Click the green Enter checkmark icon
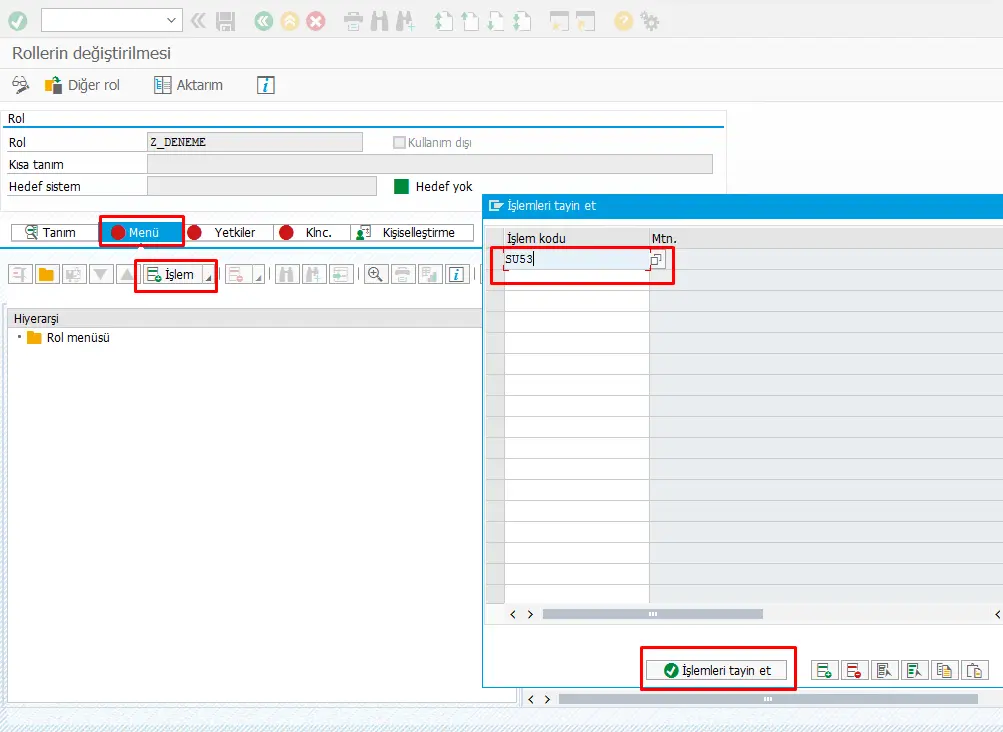This screenshot has width=1003, height=732. point(17,20)
